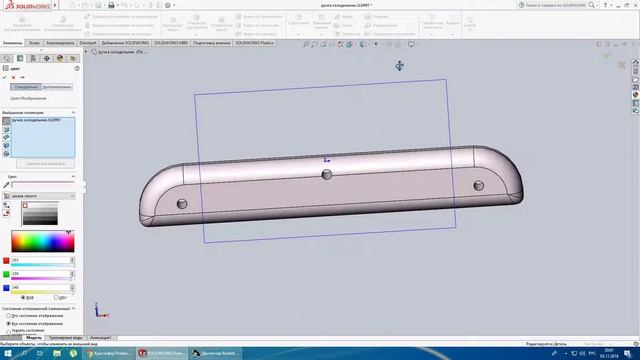This screenshot has width=640, height=360.
Task: Switch to the 'Эскиз' ribbon tab
Action: [x=34, y=43]
